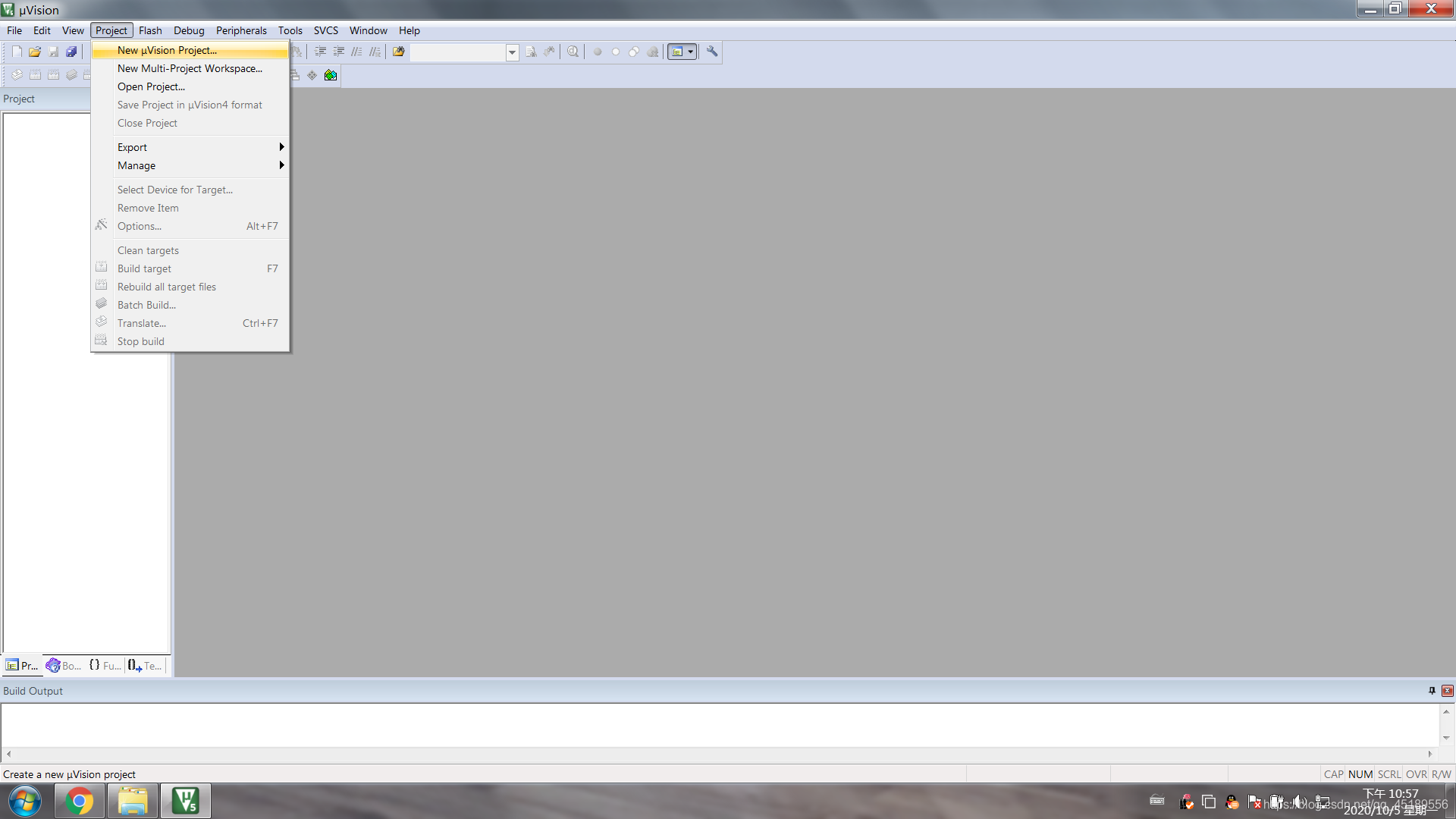Image resolution: width=1456 pixels, height=819 pixels.
Task: Click the Find icon beside search box
Action: click(x=531, y=52)
